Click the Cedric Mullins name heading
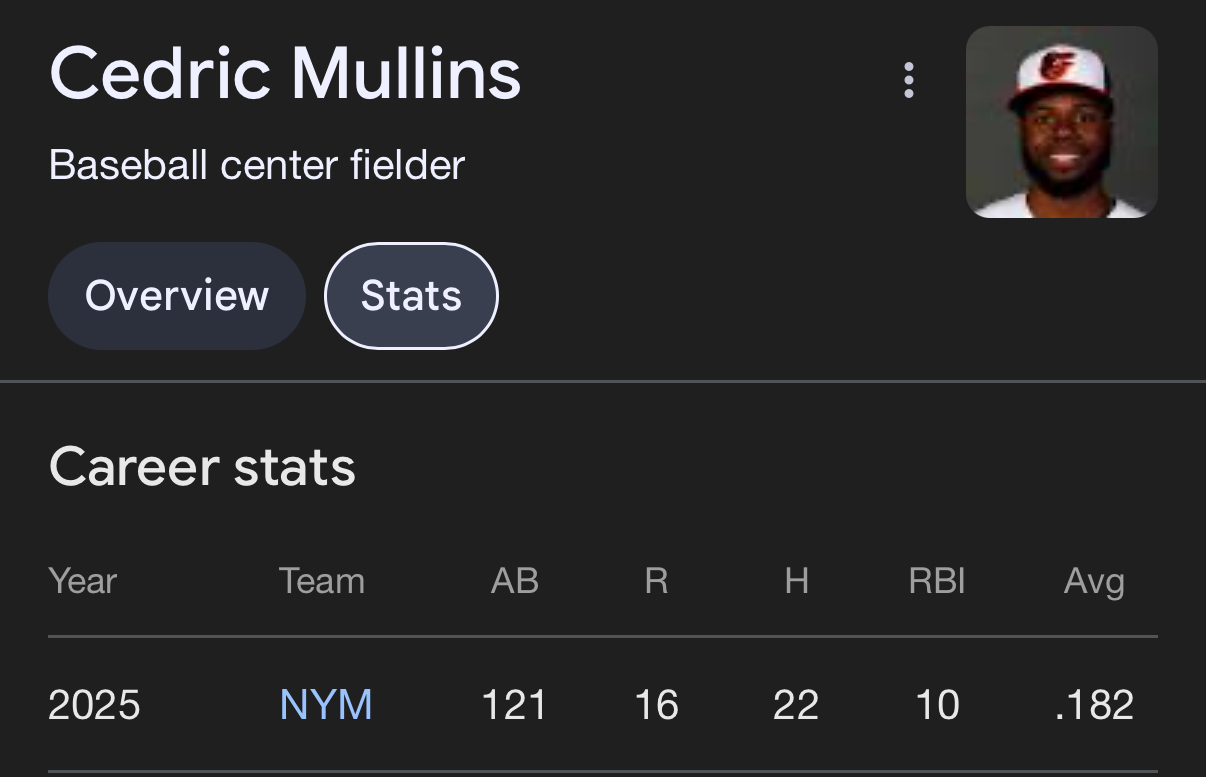Screen dimensions: 1206x777 click(x=285, y=74)
